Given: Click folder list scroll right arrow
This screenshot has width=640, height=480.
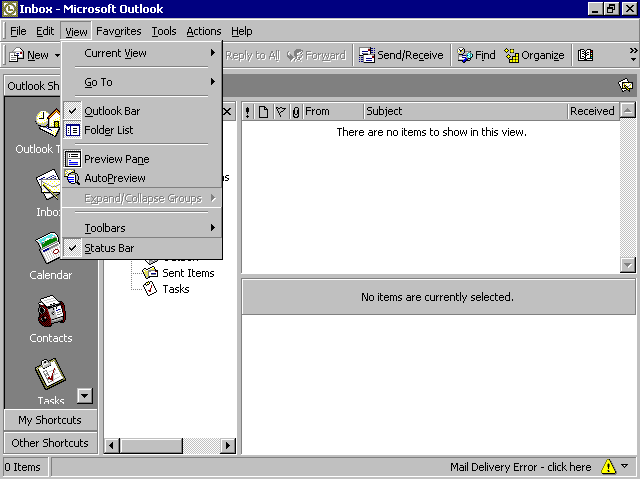Looking at the screenshot, I should [228, 445].
